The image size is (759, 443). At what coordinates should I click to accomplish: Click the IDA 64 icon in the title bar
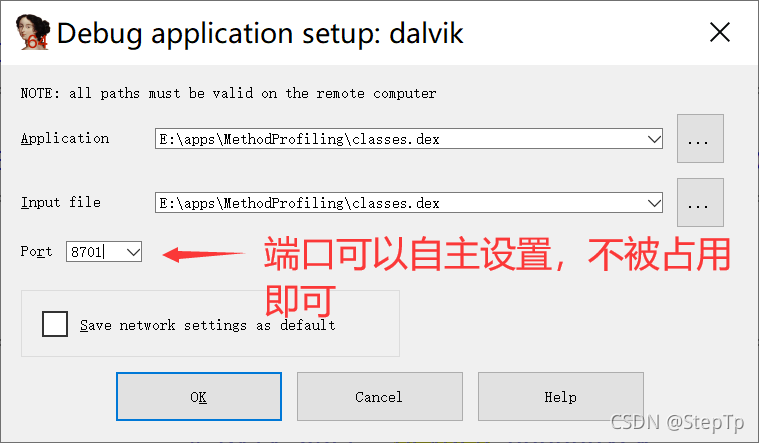(x=32, y=32)
